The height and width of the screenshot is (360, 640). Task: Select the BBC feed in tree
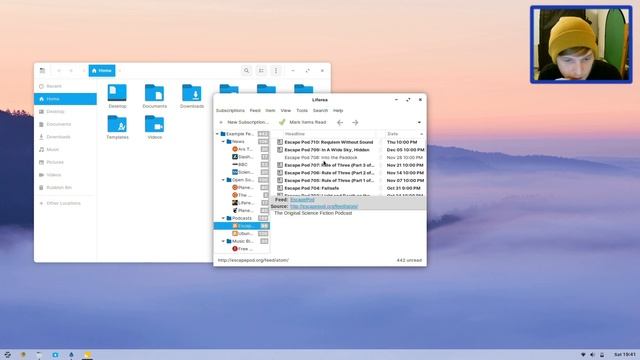click(x=242, y=164)
